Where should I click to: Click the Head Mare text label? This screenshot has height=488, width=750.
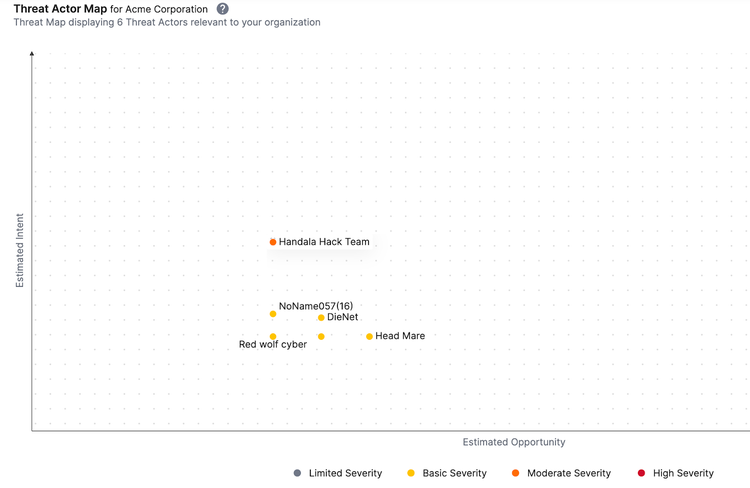click(x=400, y=336)
